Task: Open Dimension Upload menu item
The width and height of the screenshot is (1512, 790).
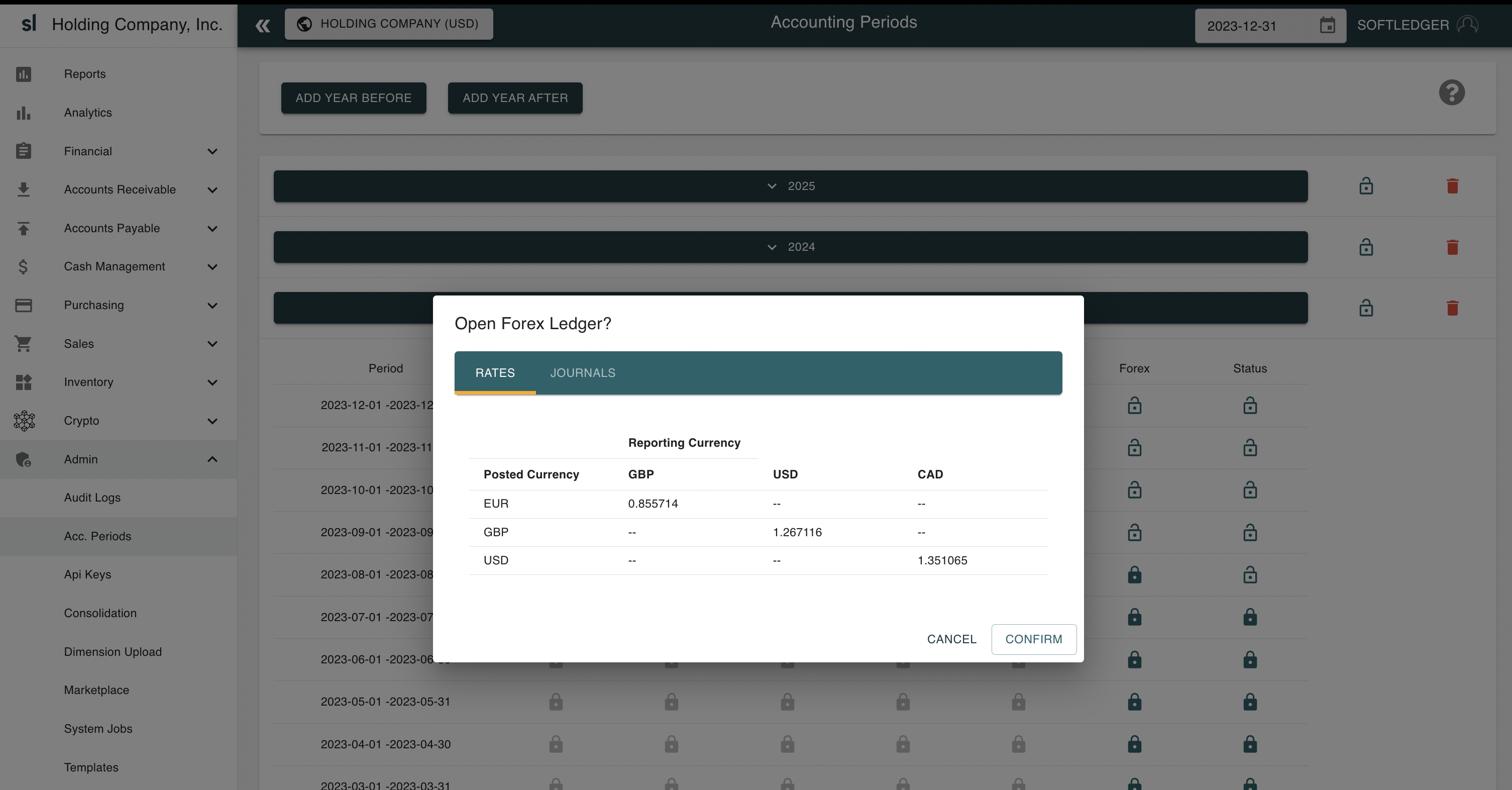Action: pos(113,652)
